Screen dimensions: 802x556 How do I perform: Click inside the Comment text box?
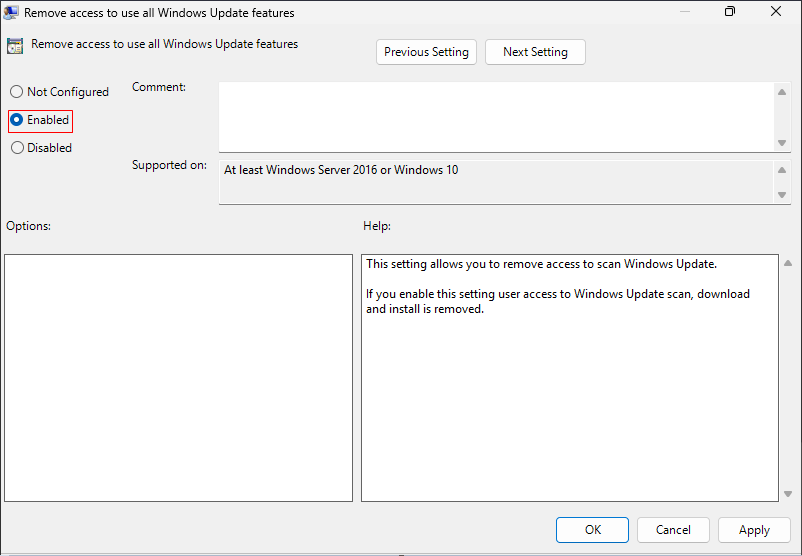click(x=496, y=116)
